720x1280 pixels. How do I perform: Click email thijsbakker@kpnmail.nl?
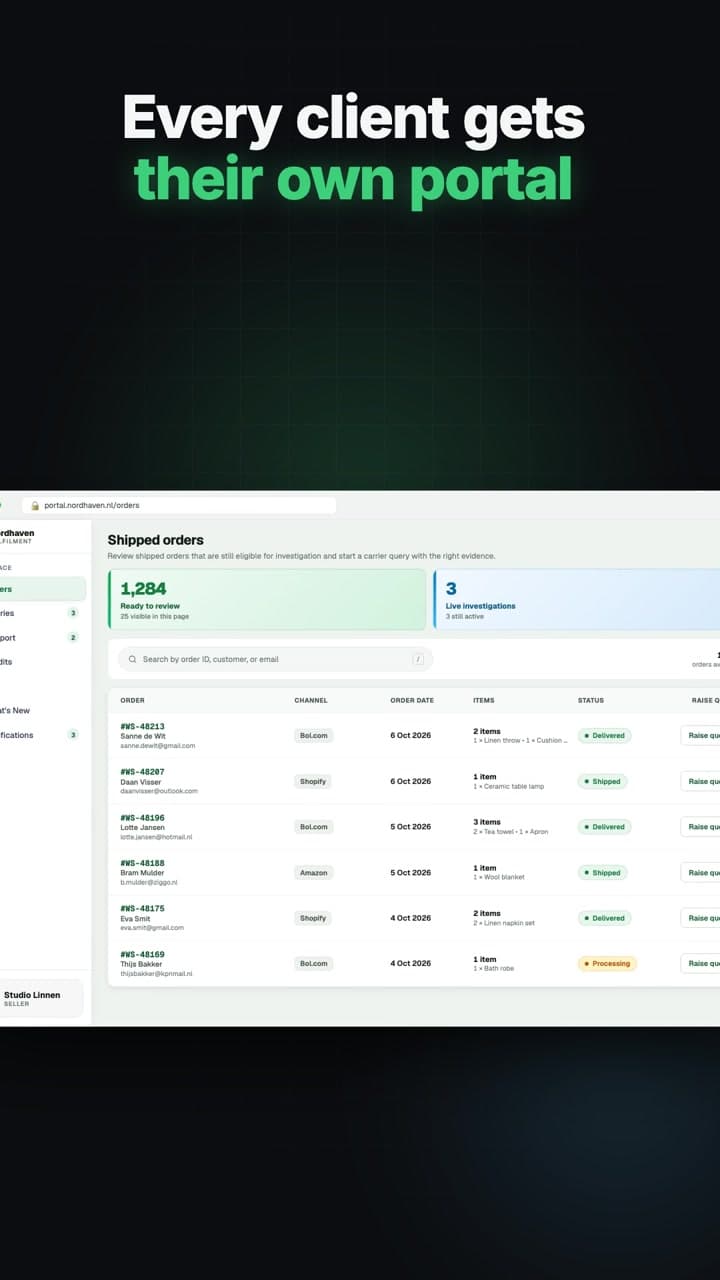click(156, 973)
